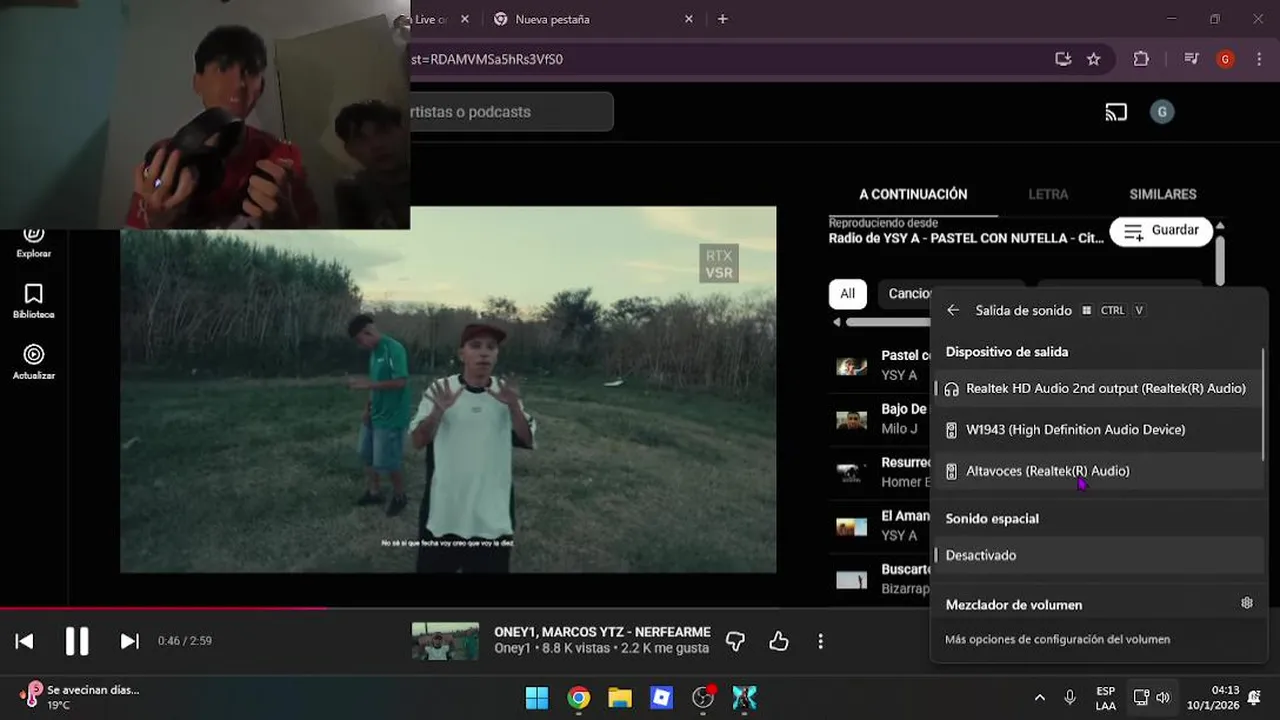Show hidden system tray icons

point(1040,697)
